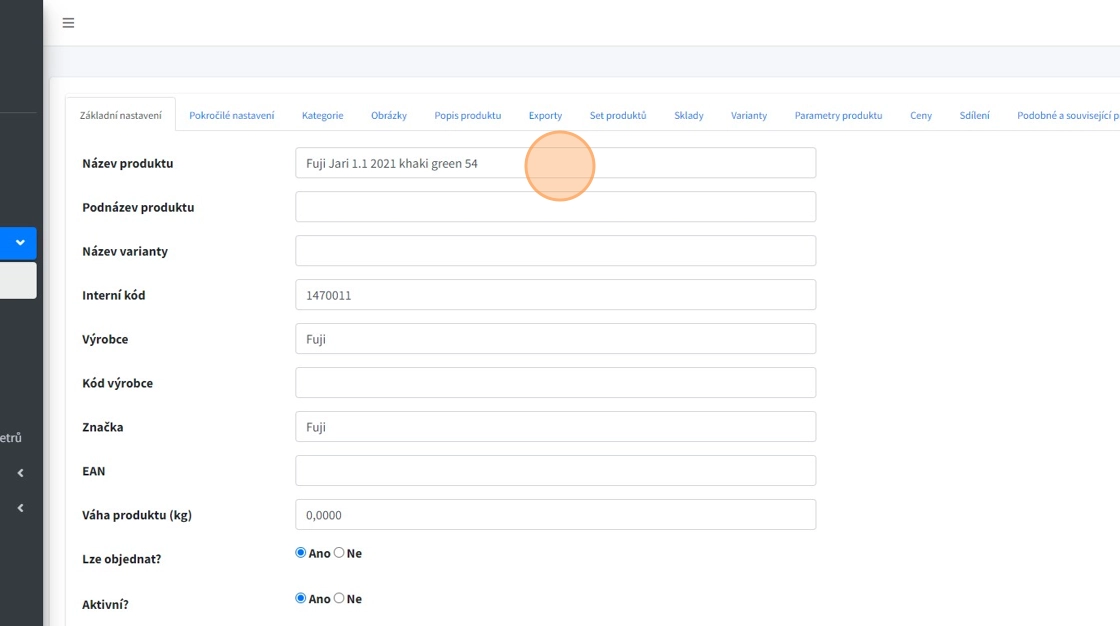
Task: Set Aktivní to 'Ne'
Action: coord(339,598)
